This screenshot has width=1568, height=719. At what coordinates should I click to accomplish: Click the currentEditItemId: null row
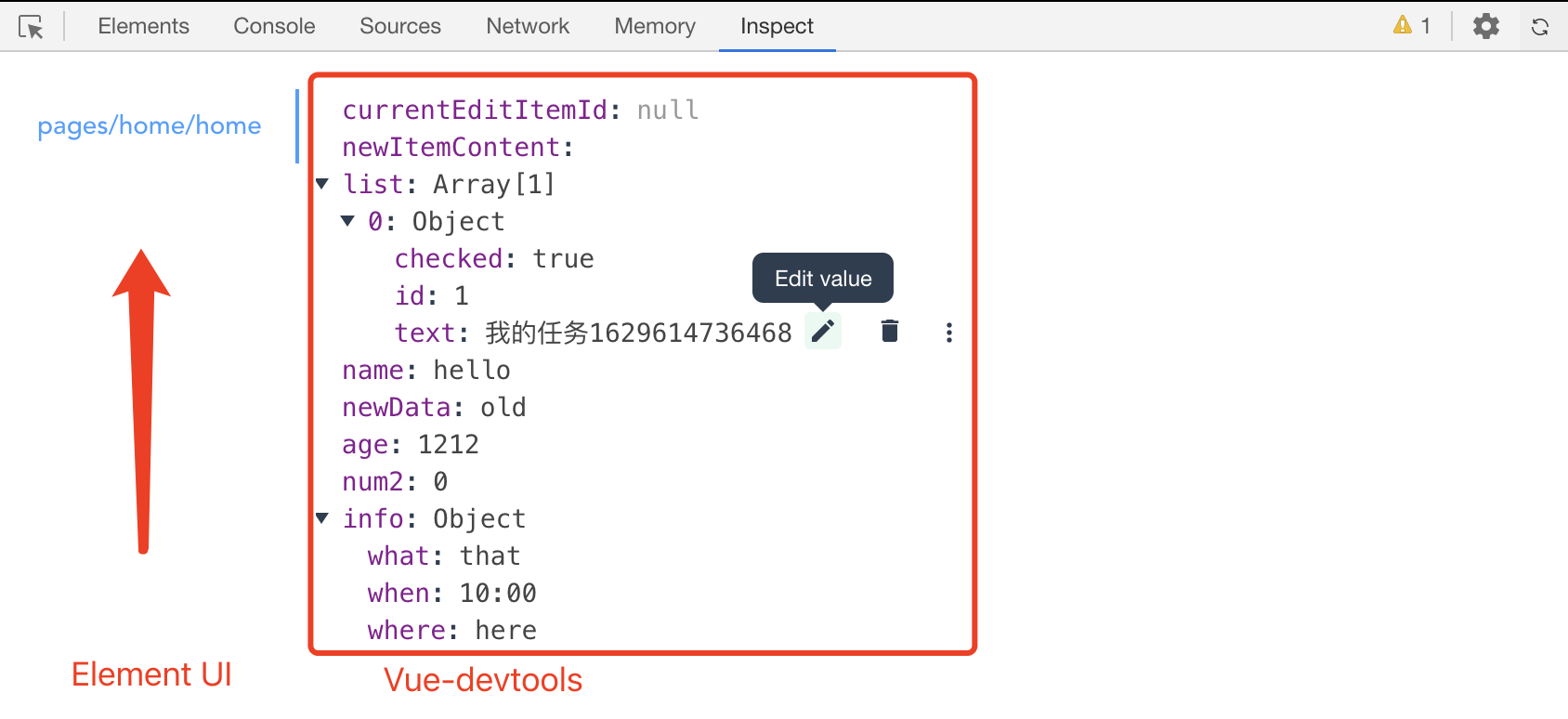pyautogui.click(x=520, y=111)
